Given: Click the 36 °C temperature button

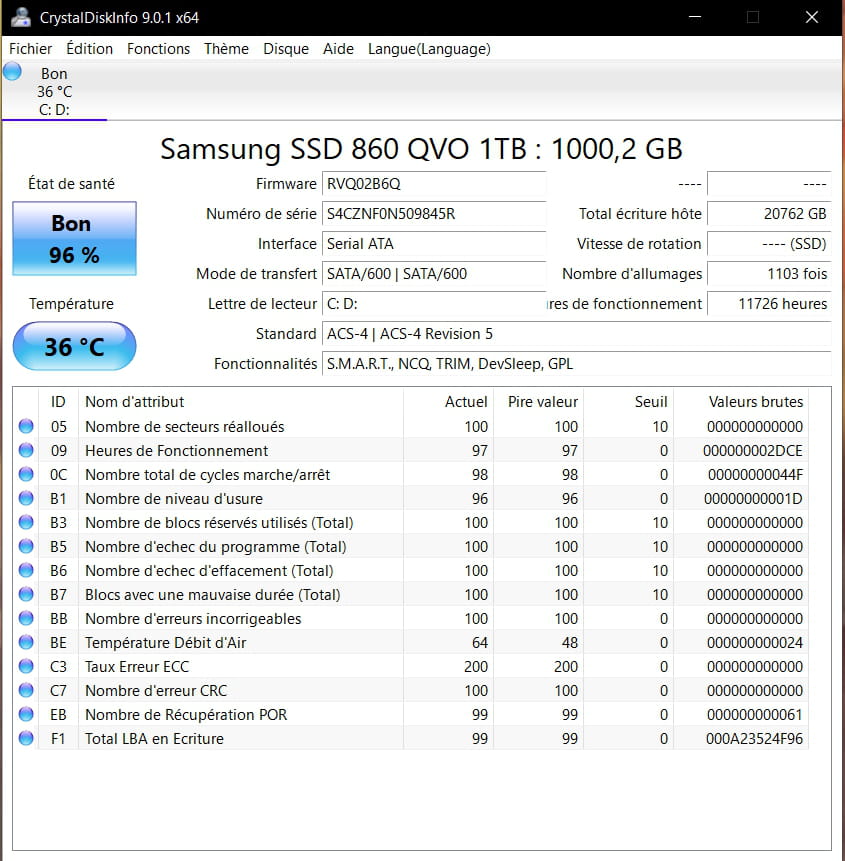Looking at the screenshot, I should coord(74,346).
